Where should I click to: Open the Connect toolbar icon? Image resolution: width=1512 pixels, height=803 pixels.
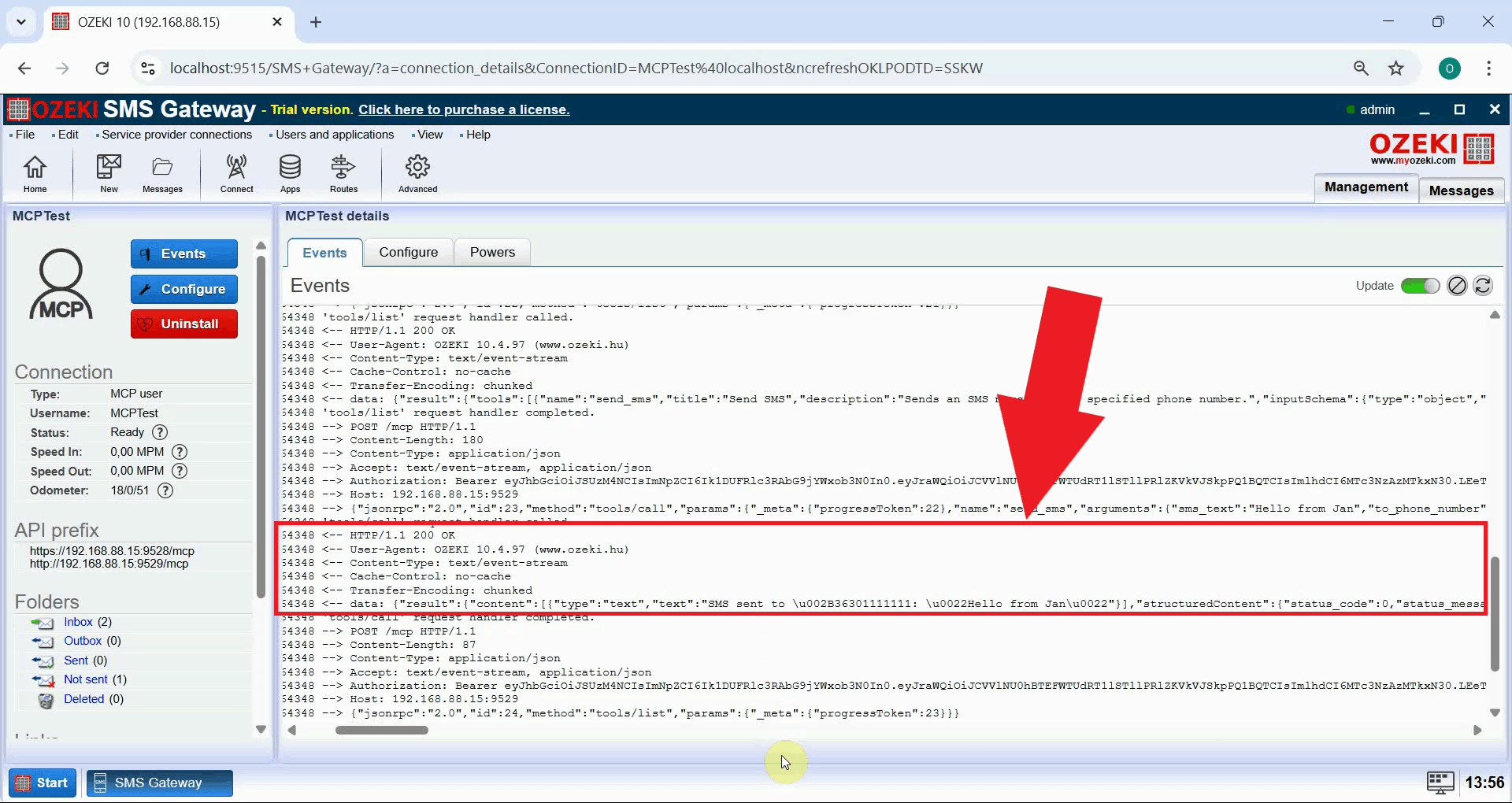236,174
